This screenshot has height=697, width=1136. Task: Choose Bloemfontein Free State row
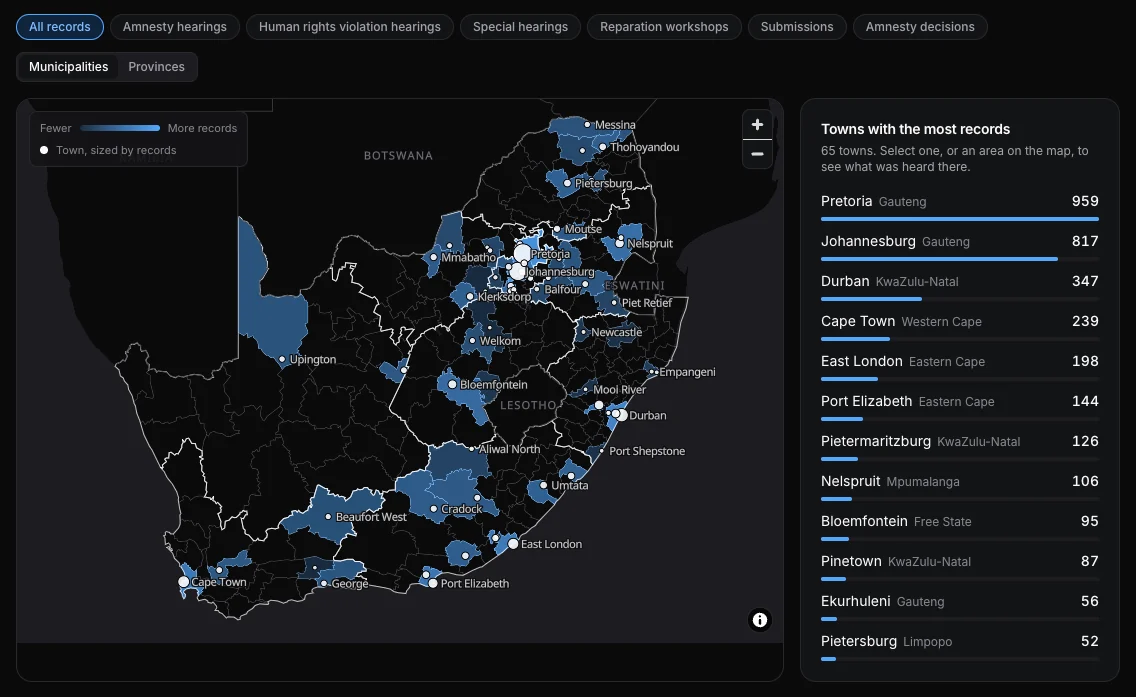[960, 525]
